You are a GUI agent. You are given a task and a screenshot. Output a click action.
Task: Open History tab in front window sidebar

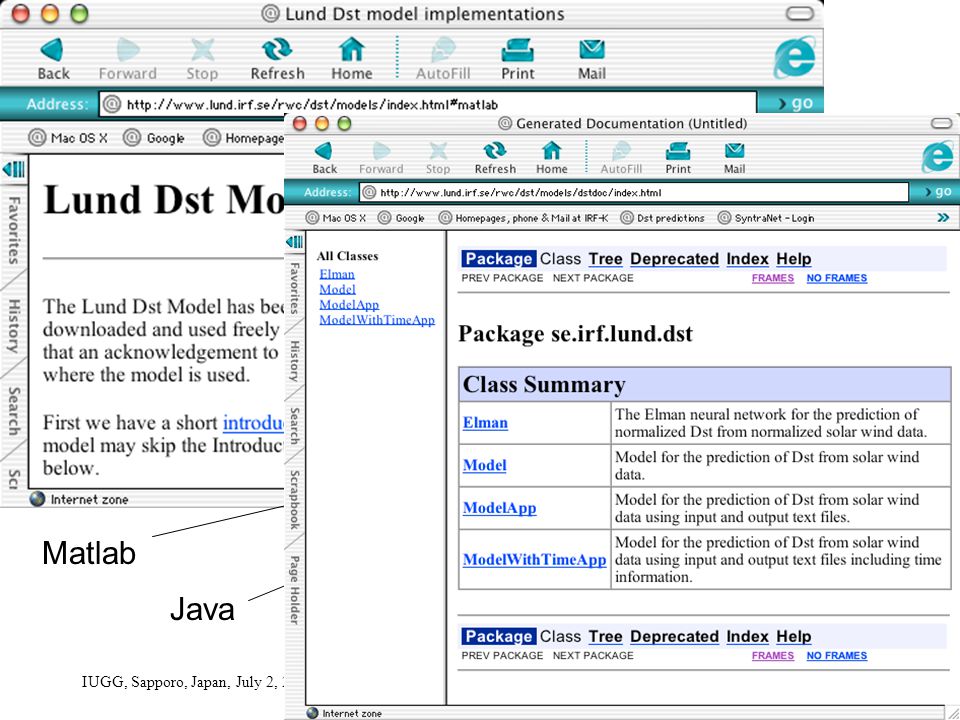[294, 361]
